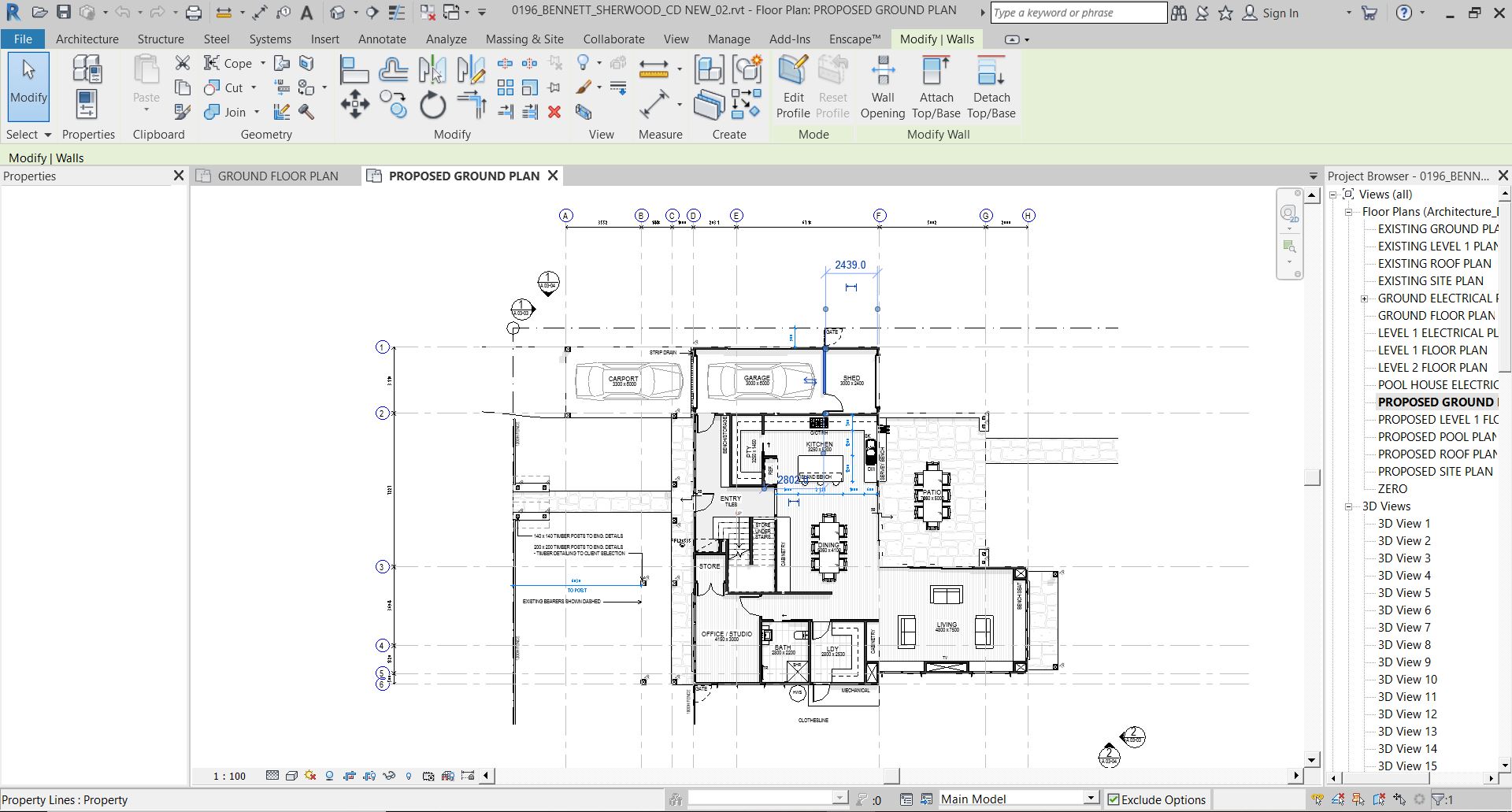This screenshot has height=812, width=1512.
Task: Open Hide in View lightbulb dropdown
Action: point(598,63)
